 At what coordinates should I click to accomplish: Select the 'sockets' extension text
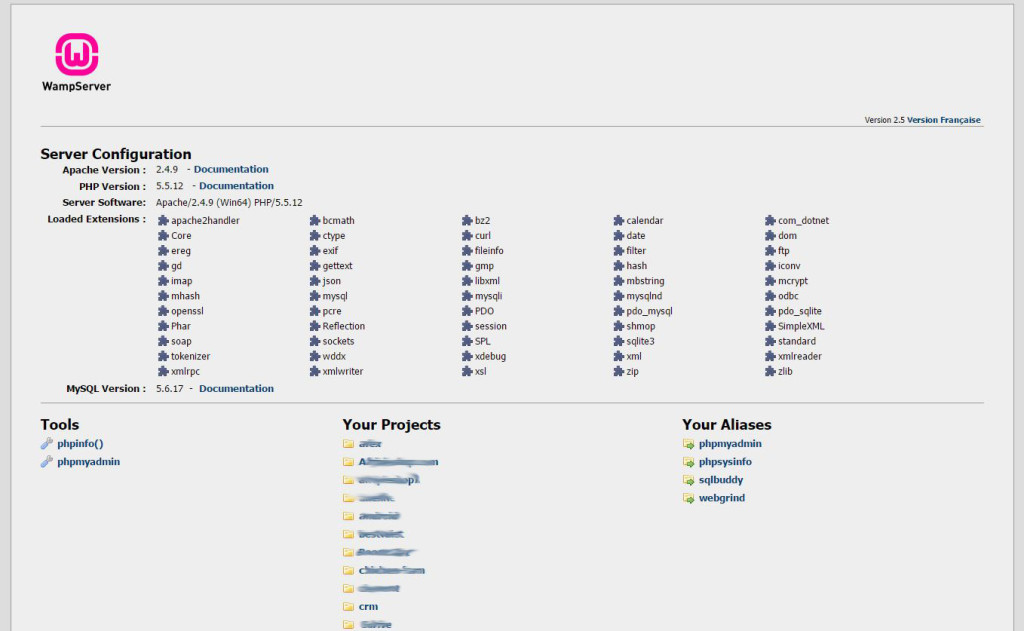click(x=338, y=341)
